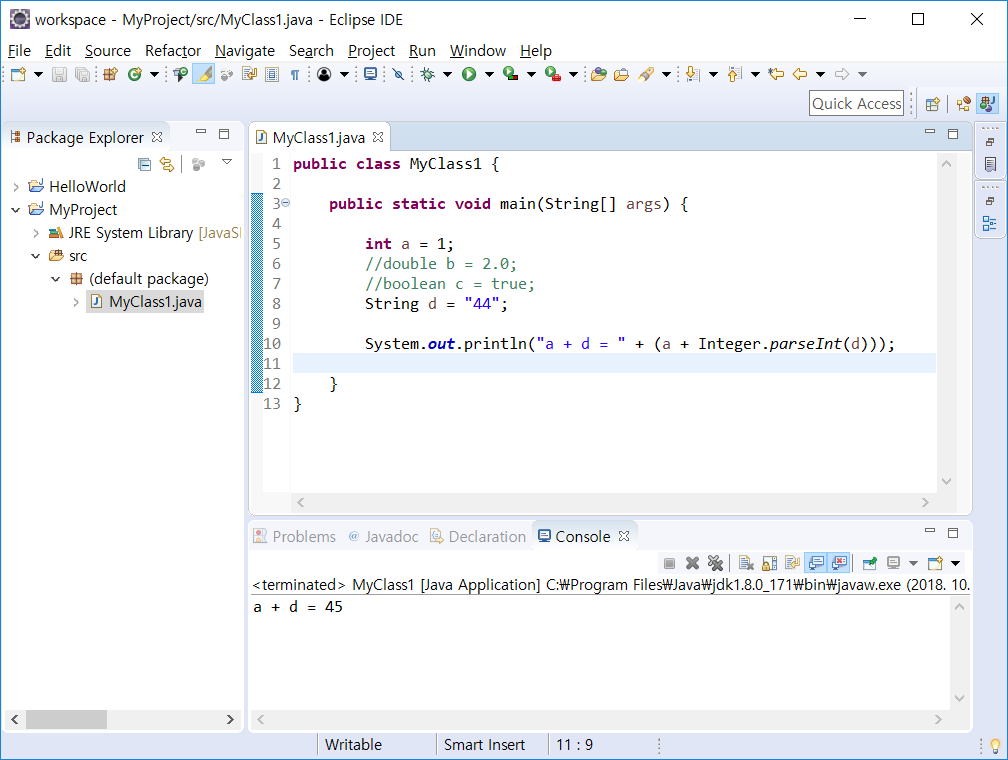Toggle Scroll Lock in Console
This screenshot has width=1008, height=760.
pos(770,563)
